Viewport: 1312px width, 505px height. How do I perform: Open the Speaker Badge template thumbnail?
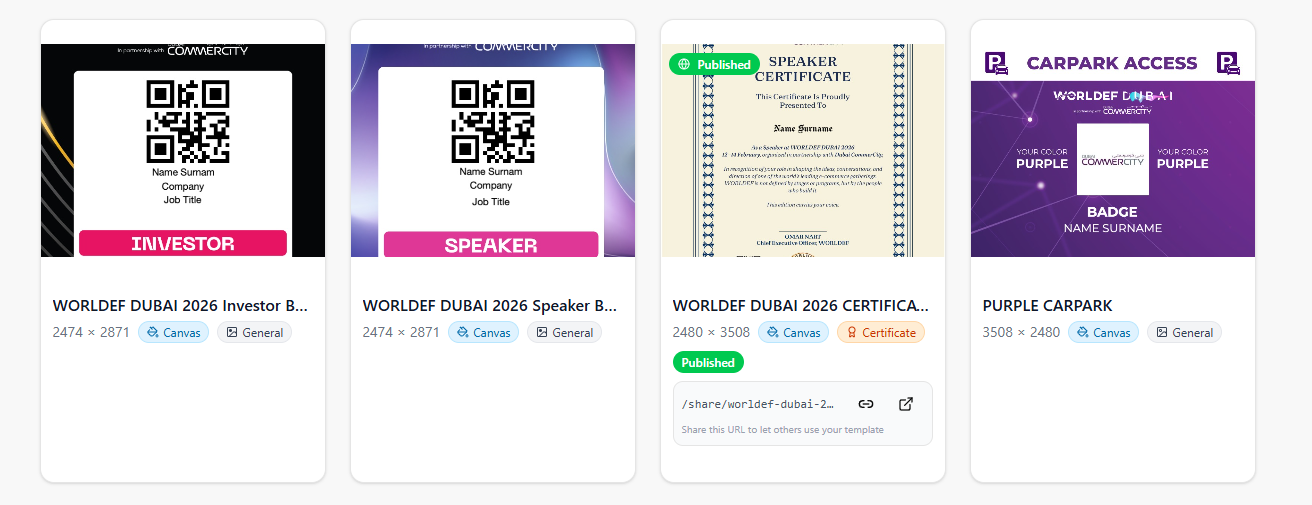click(493, 150)
